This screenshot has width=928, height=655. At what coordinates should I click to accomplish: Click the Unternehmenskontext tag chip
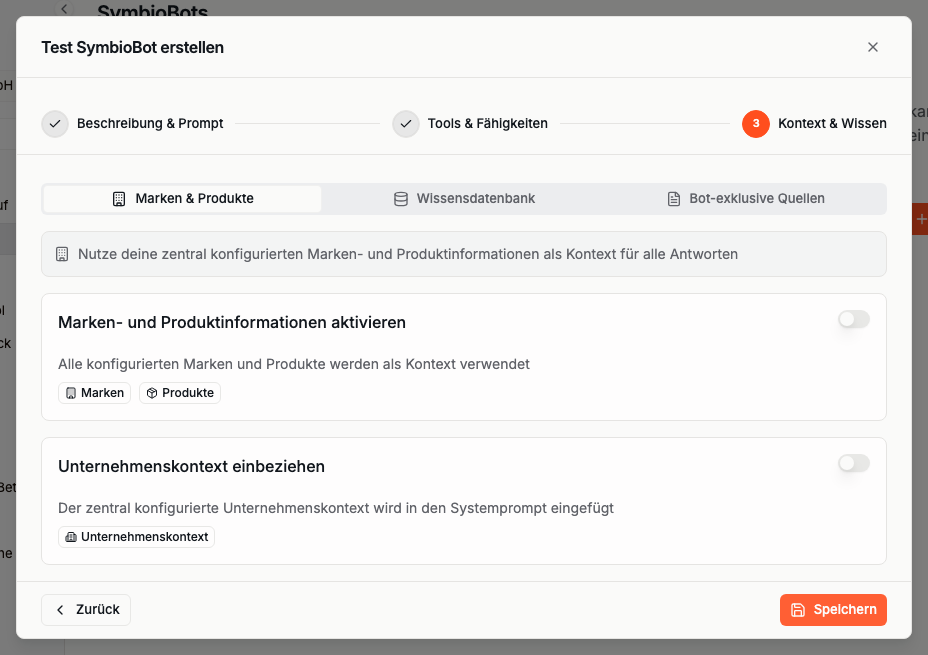click(x=136, y=537)
